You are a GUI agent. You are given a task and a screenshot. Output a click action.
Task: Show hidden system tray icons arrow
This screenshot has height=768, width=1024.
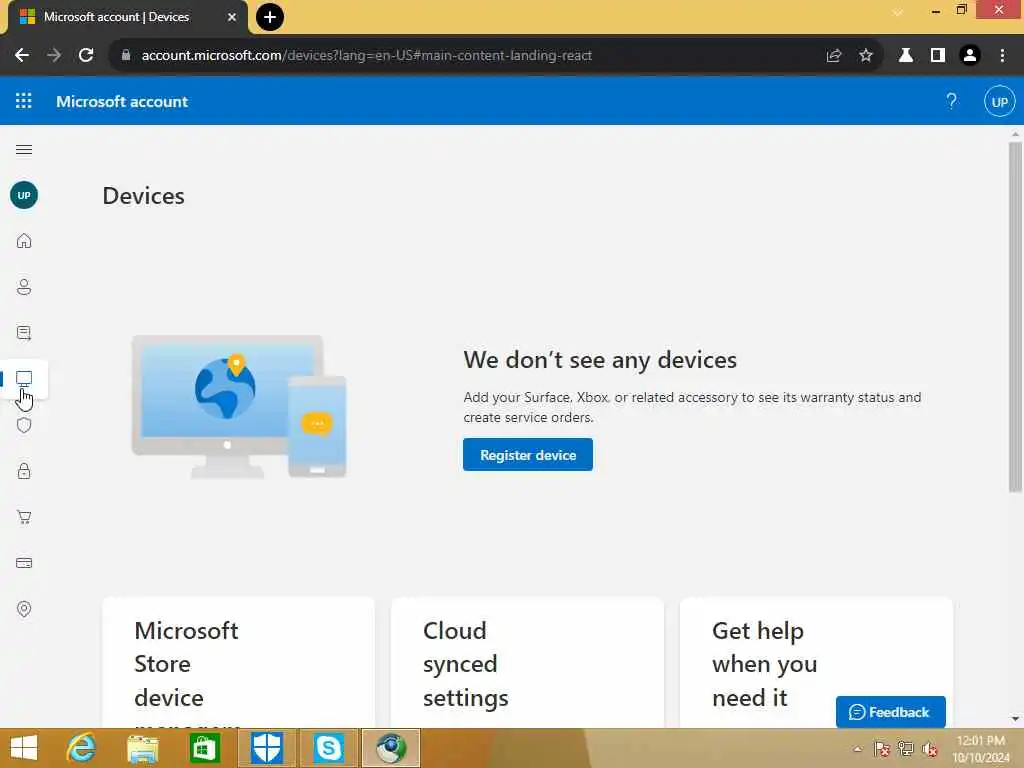coord(857,749)
